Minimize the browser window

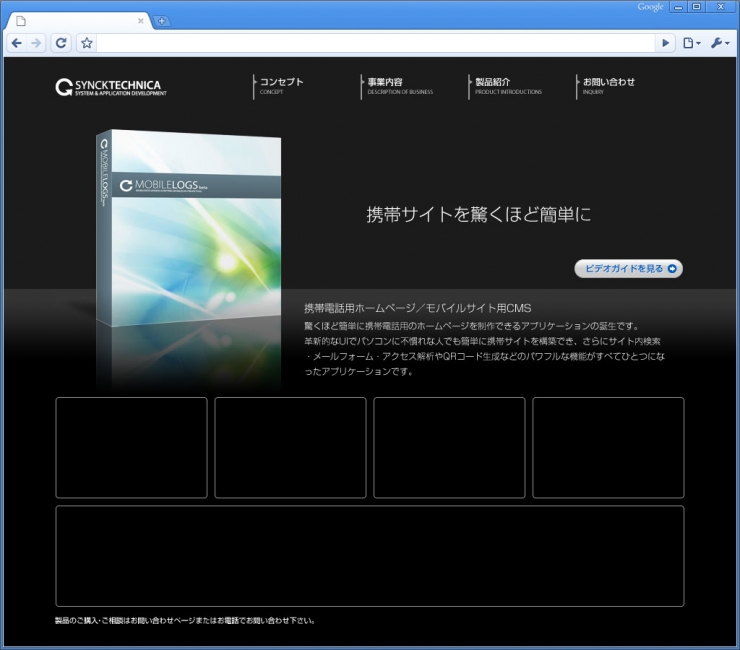point(678,7)
